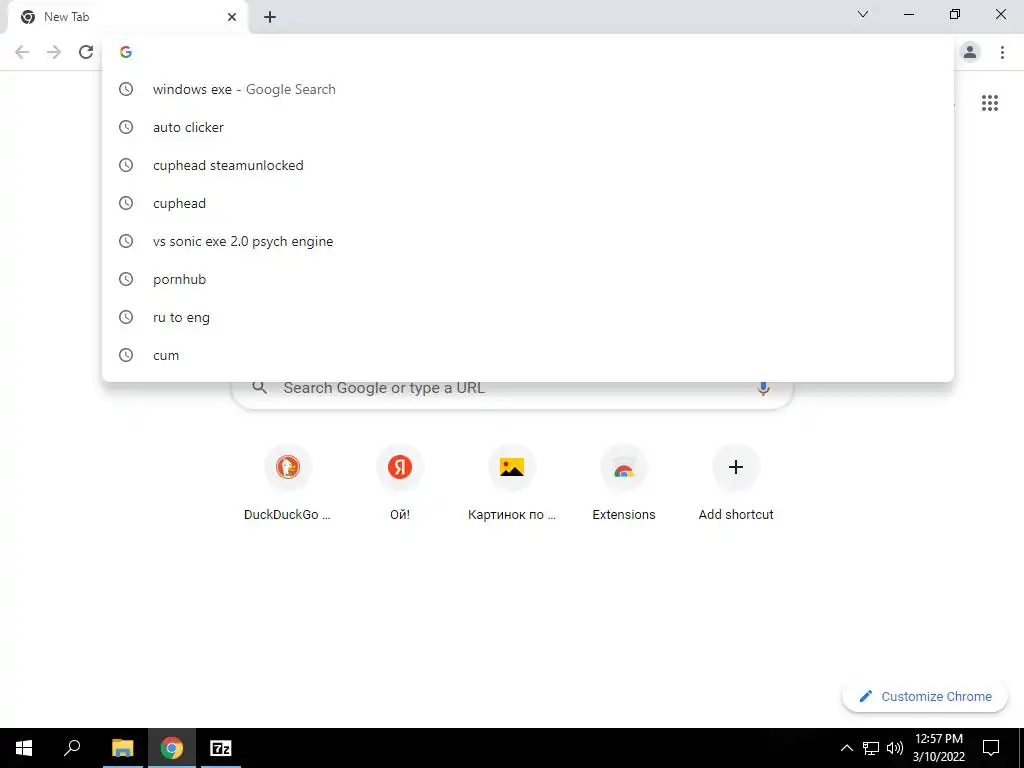Click the browser forward arrow
The width and height of the screenshot is (1024, 768).
tap(54, 52)
